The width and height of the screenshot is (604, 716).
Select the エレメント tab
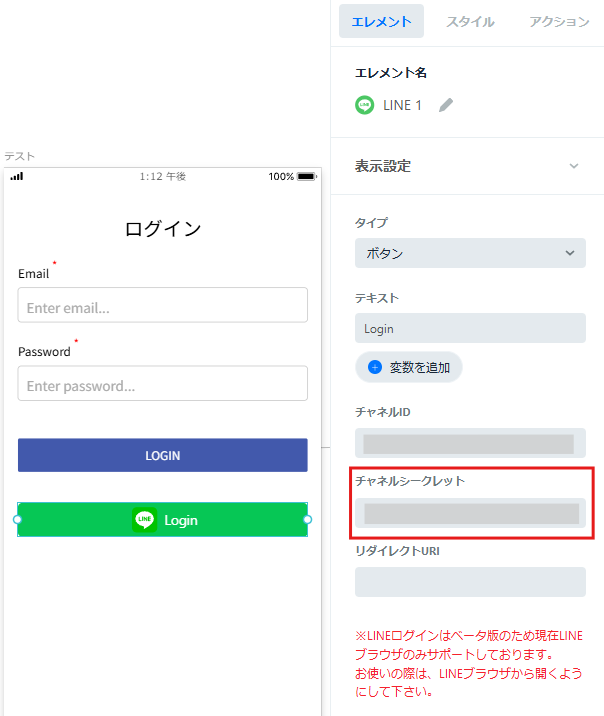tap(381, 21)
